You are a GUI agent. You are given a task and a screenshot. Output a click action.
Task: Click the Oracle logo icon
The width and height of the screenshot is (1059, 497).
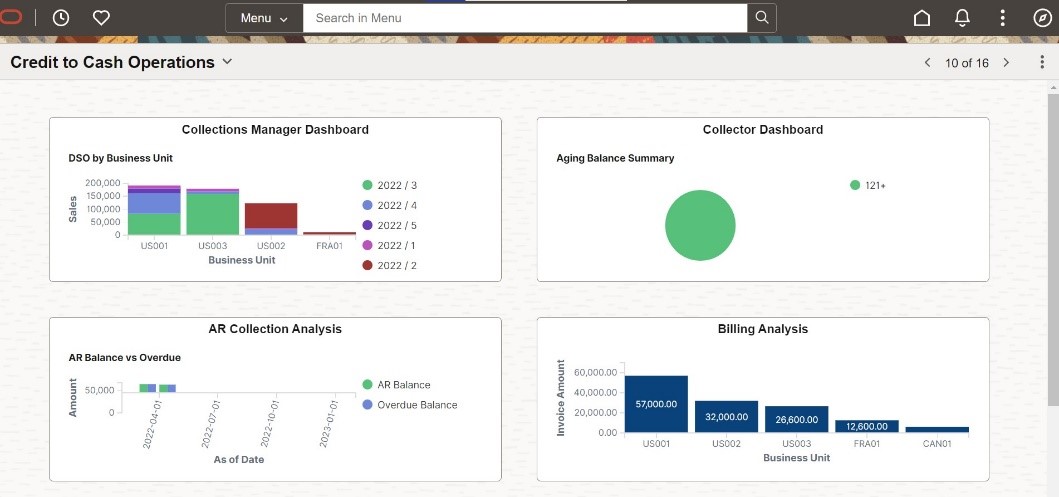[12, 18]
